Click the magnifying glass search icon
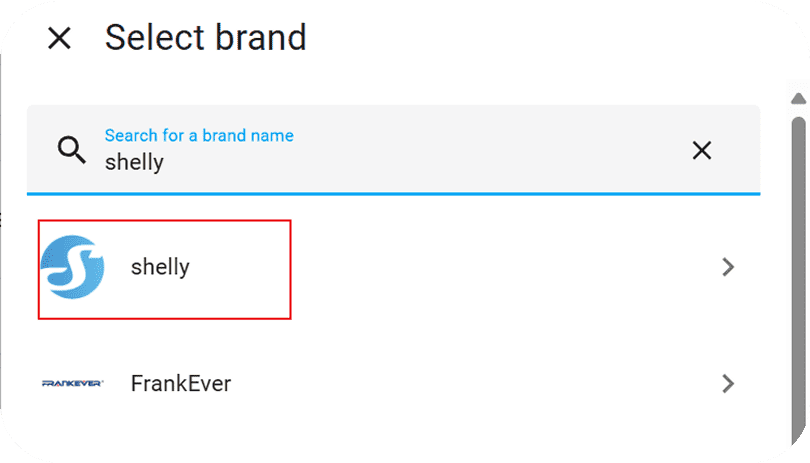The width and height of the screenshot is (810, 463). point(72,150)
